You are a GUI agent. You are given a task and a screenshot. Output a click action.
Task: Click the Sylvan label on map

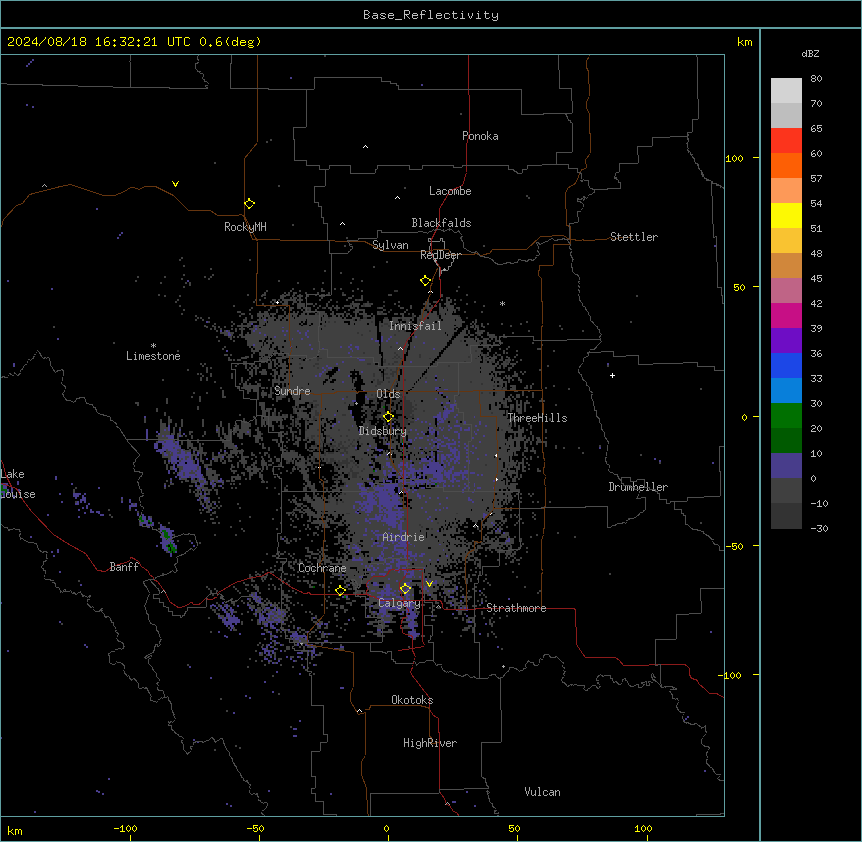(390, 245)
